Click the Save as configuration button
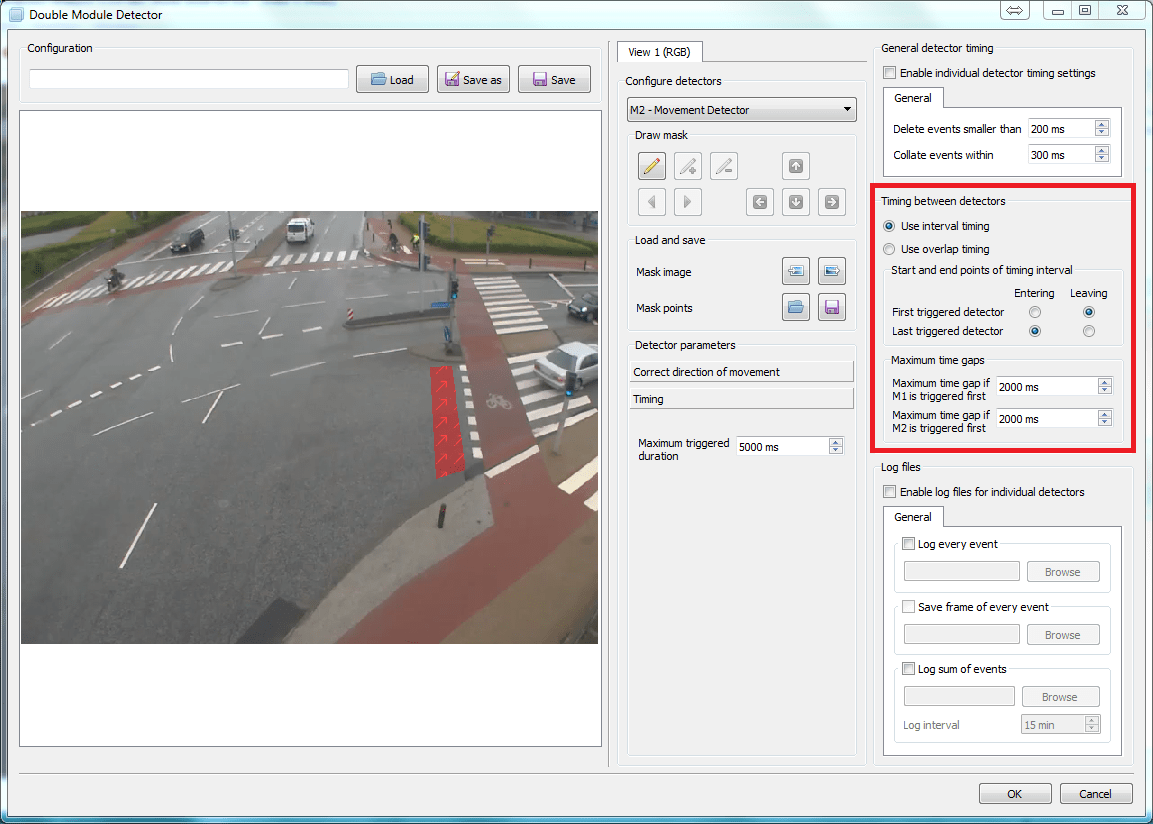1153x824 pixels. [473, 79]
